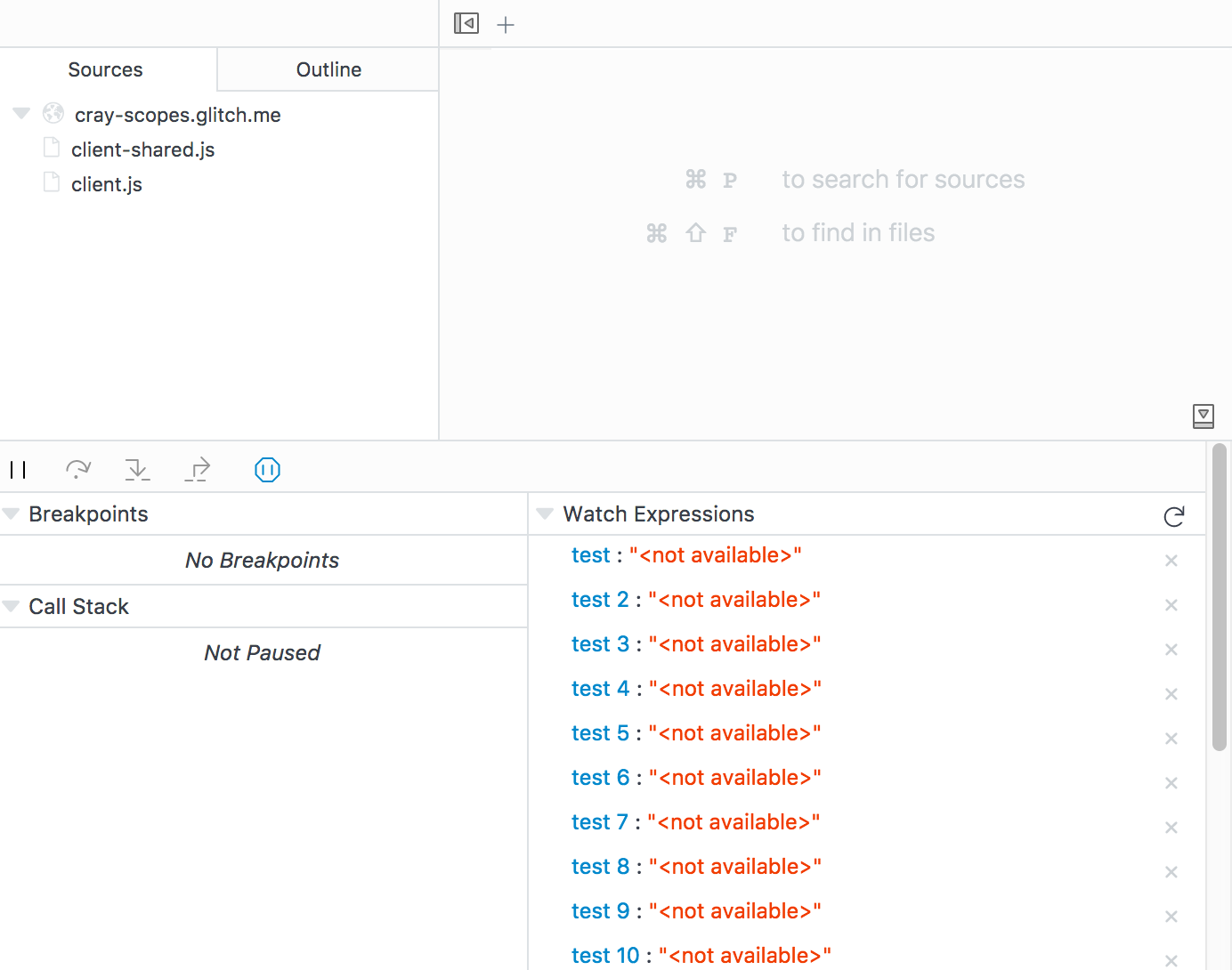Image resolution: width=1232 pixels, height=970 pixels.
Task: Switch to the Outline tab
Action: [x=328, y=69]
